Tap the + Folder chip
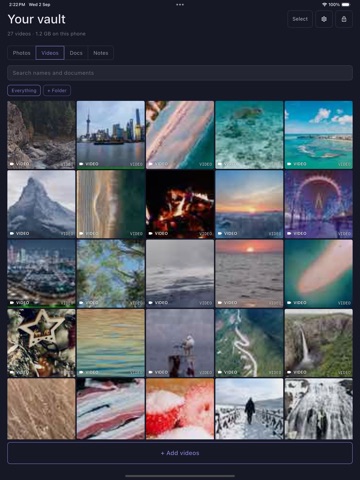Image resolution: width=360 pixels, height=480 pixels. 57,90
